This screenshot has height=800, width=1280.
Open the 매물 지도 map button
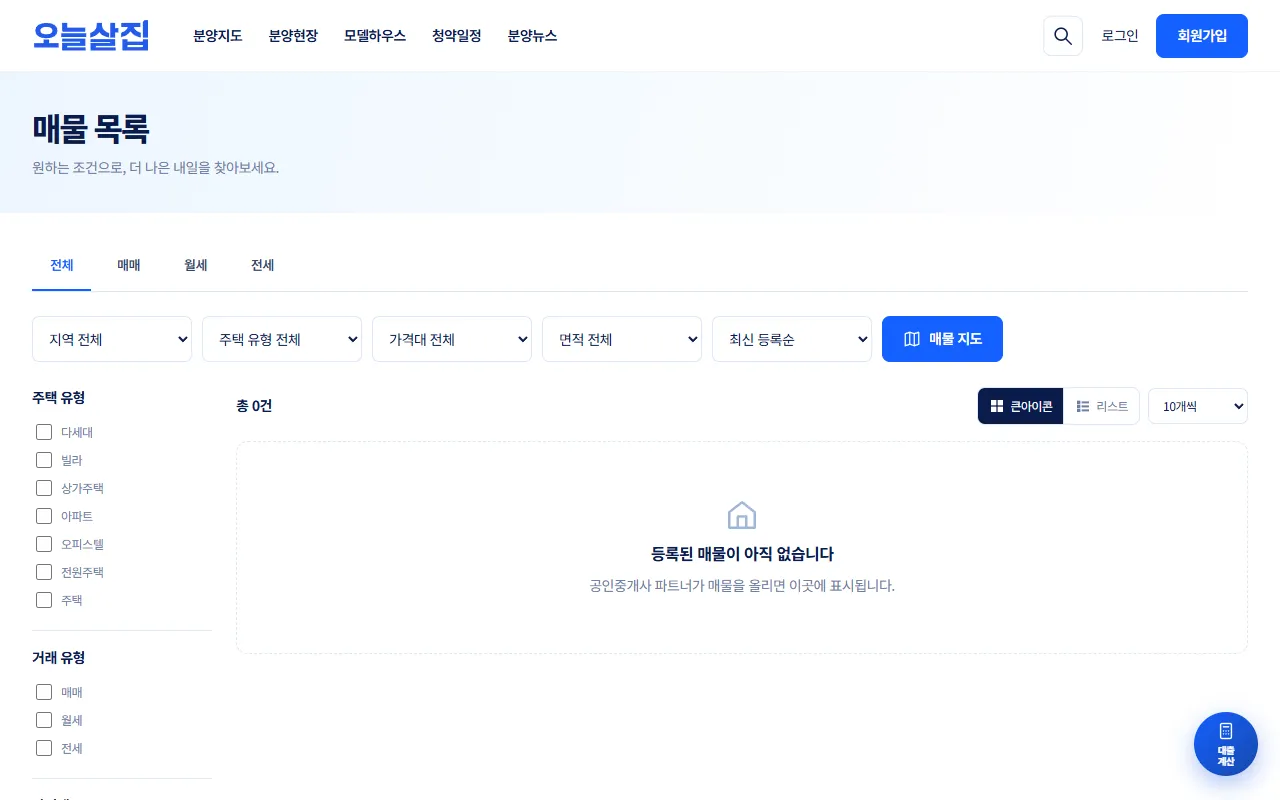pyautogui.click(x=942, y=339)
